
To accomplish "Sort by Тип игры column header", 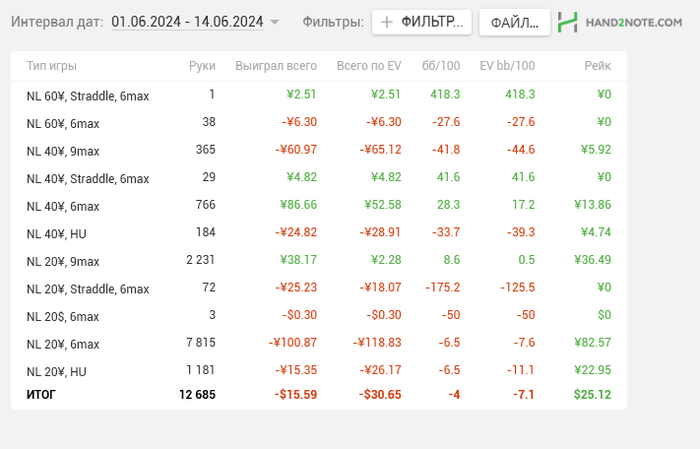I will [x=51, y=66].
